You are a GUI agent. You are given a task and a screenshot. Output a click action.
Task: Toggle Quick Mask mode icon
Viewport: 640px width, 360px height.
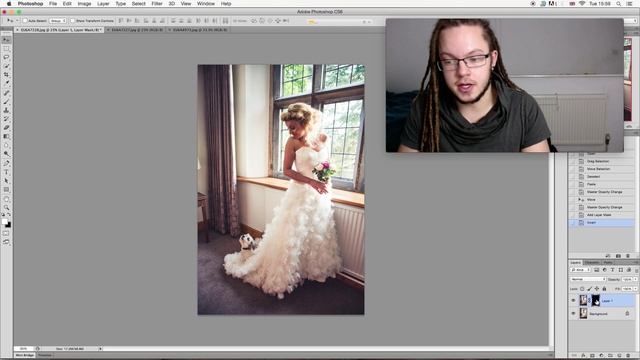pyautogui.click(x=6, y=233)
